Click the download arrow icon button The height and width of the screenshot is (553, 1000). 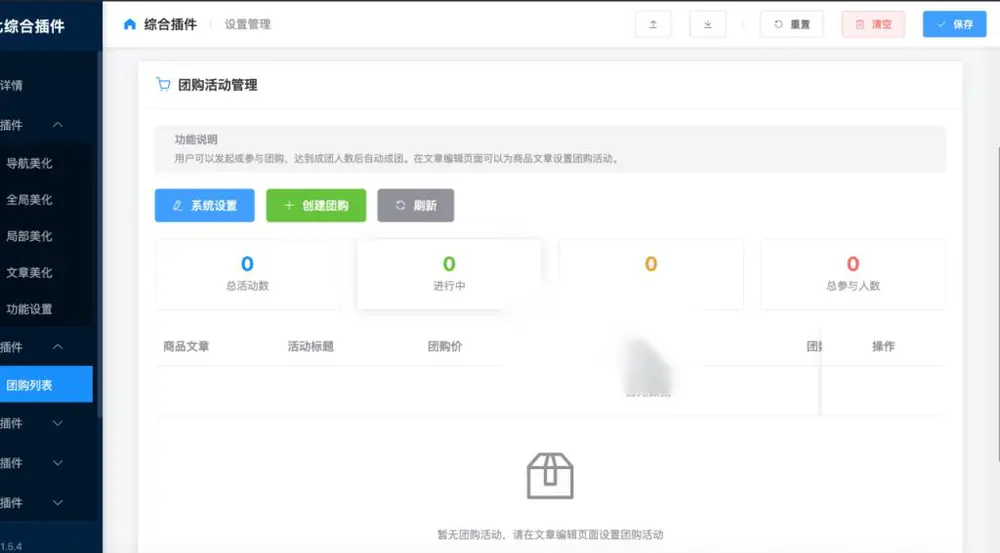coord(707,24)
